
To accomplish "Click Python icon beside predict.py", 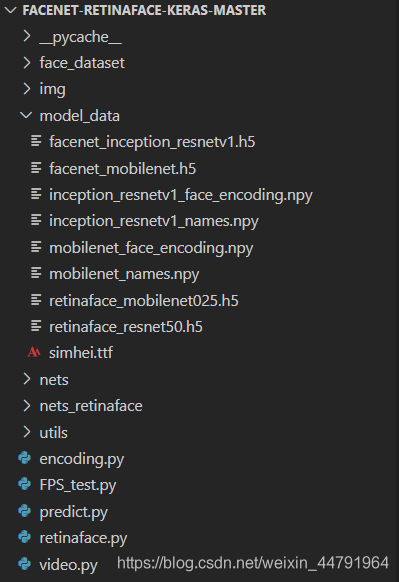I will pos(25,511).
